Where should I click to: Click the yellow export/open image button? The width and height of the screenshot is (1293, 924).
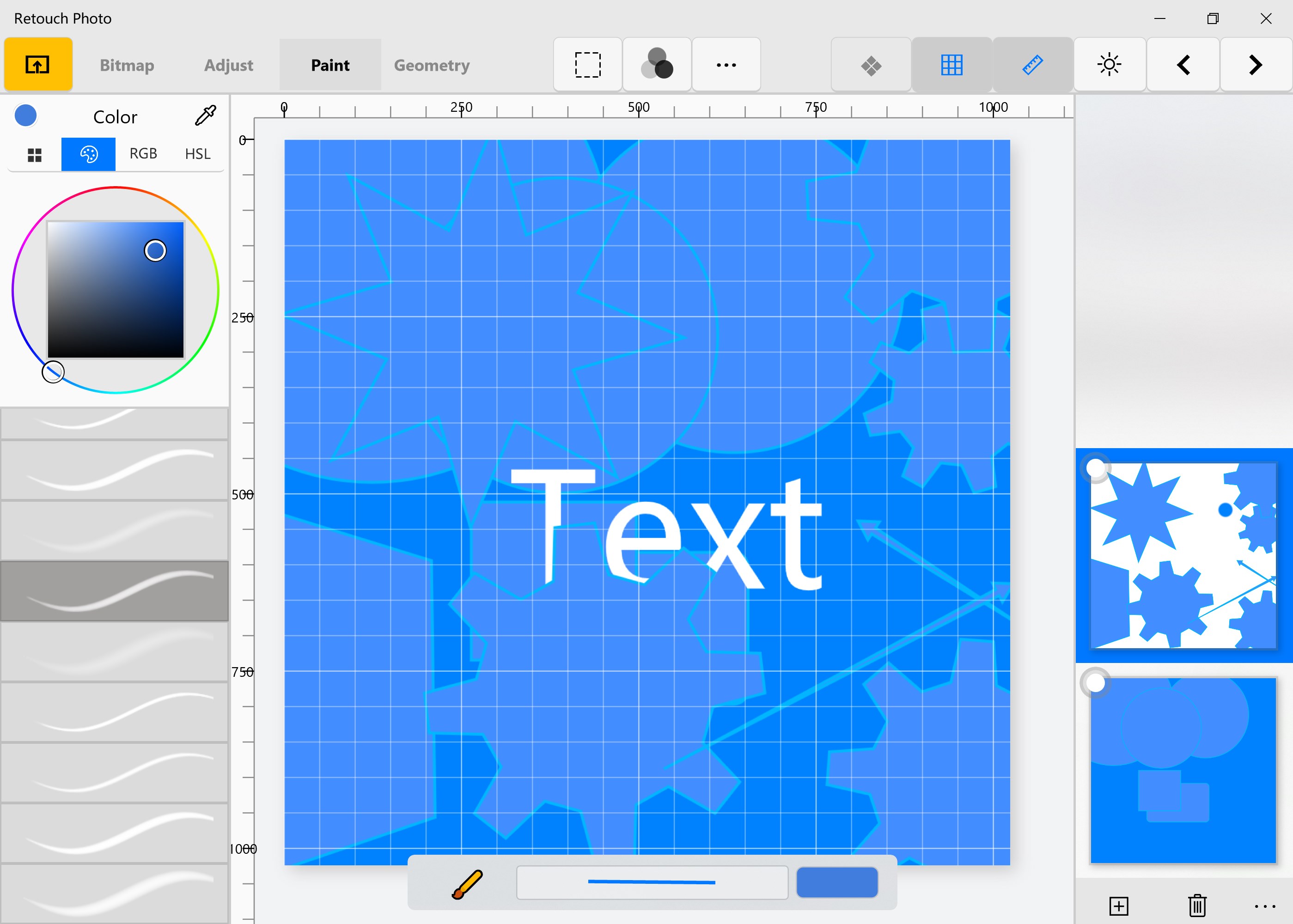37,65
